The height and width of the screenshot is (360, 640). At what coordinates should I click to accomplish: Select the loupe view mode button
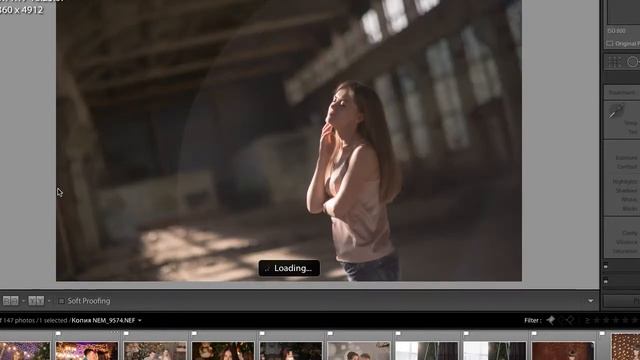pyautogui.click(x=11, y=301)
